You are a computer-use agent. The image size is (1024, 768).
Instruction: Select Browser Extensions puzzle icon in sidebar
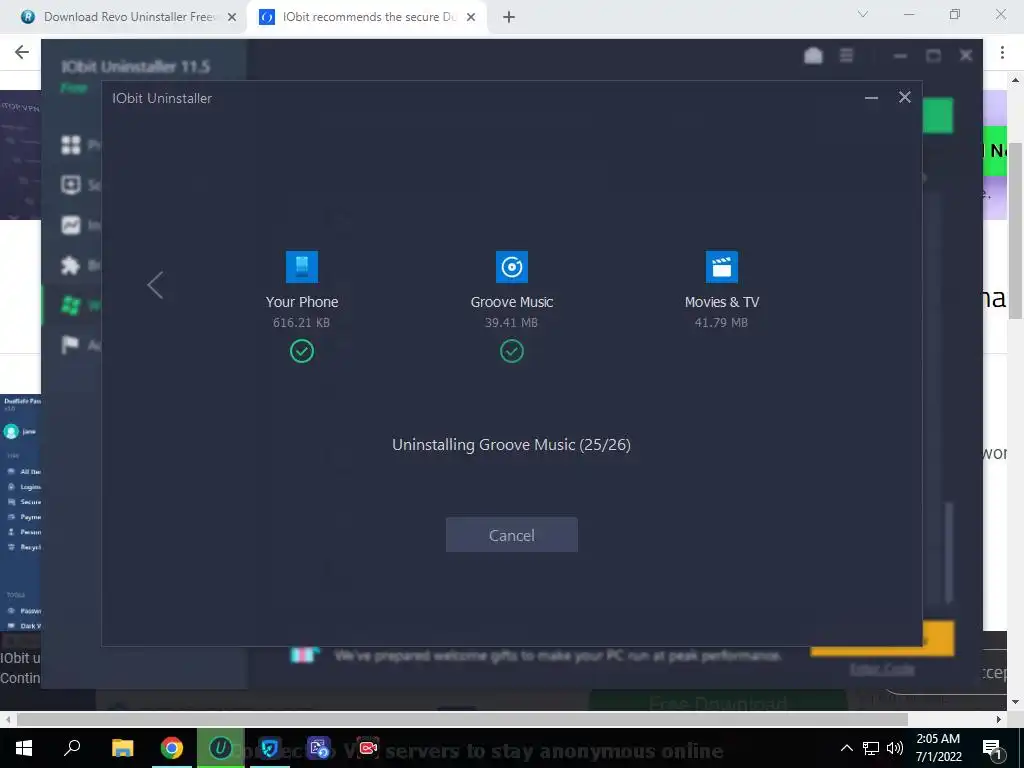coord(71,265)
